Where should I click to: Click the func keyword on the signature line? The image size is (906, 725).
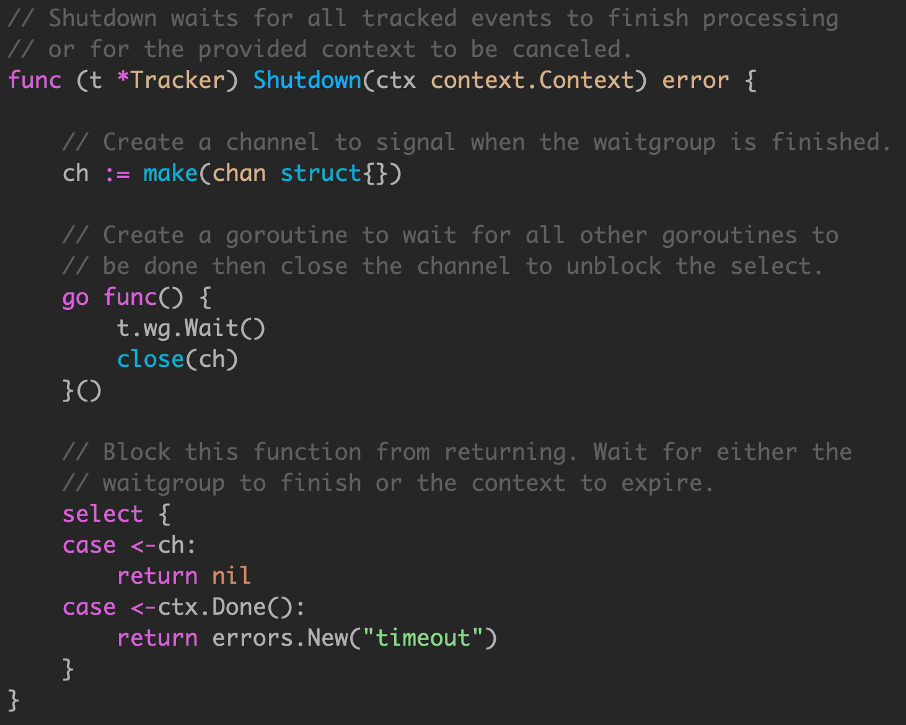click(x=35, y=80)
